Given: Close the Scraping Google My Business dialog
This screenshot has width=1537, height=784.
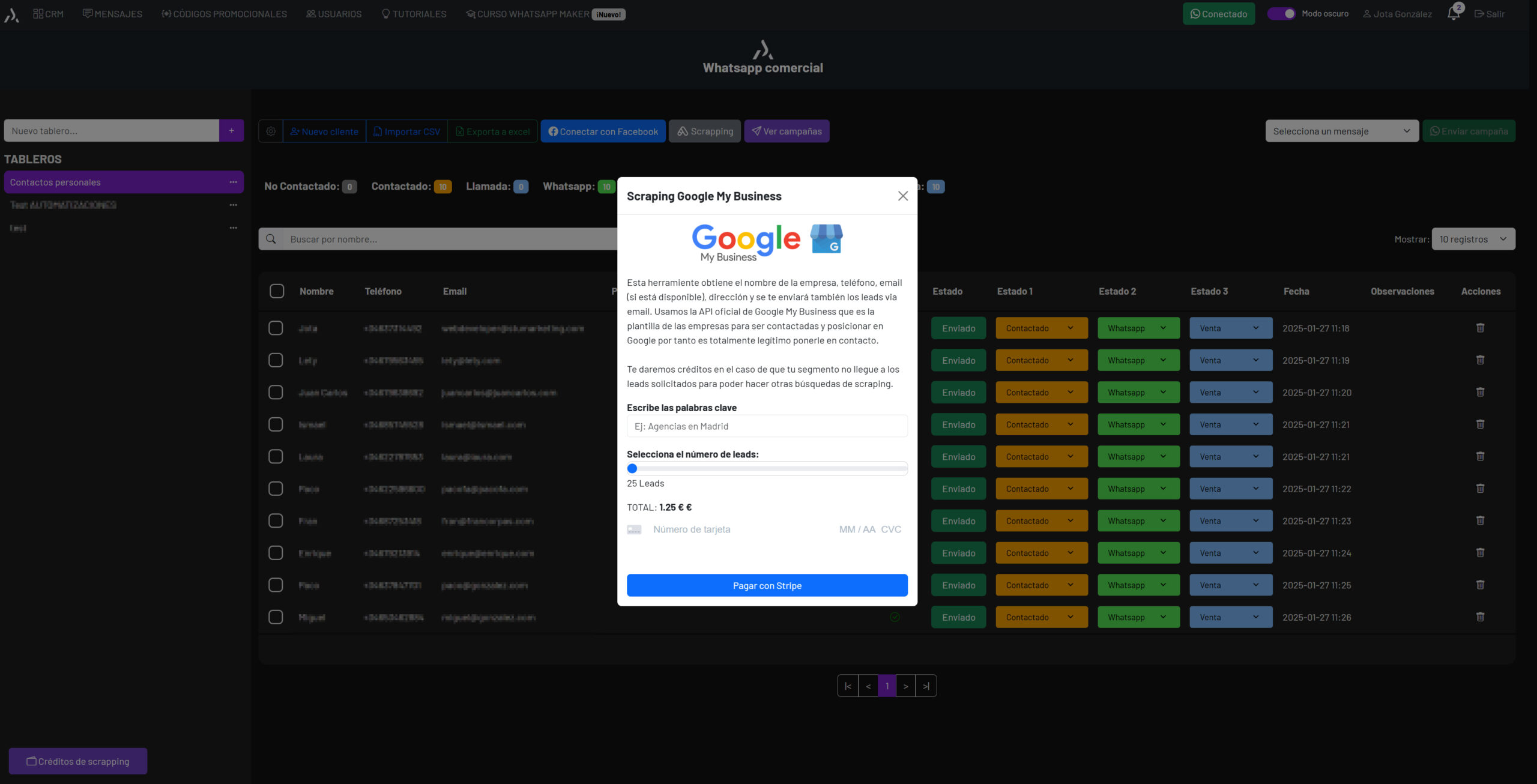Looking at the screenshot, I should [902, 196].
